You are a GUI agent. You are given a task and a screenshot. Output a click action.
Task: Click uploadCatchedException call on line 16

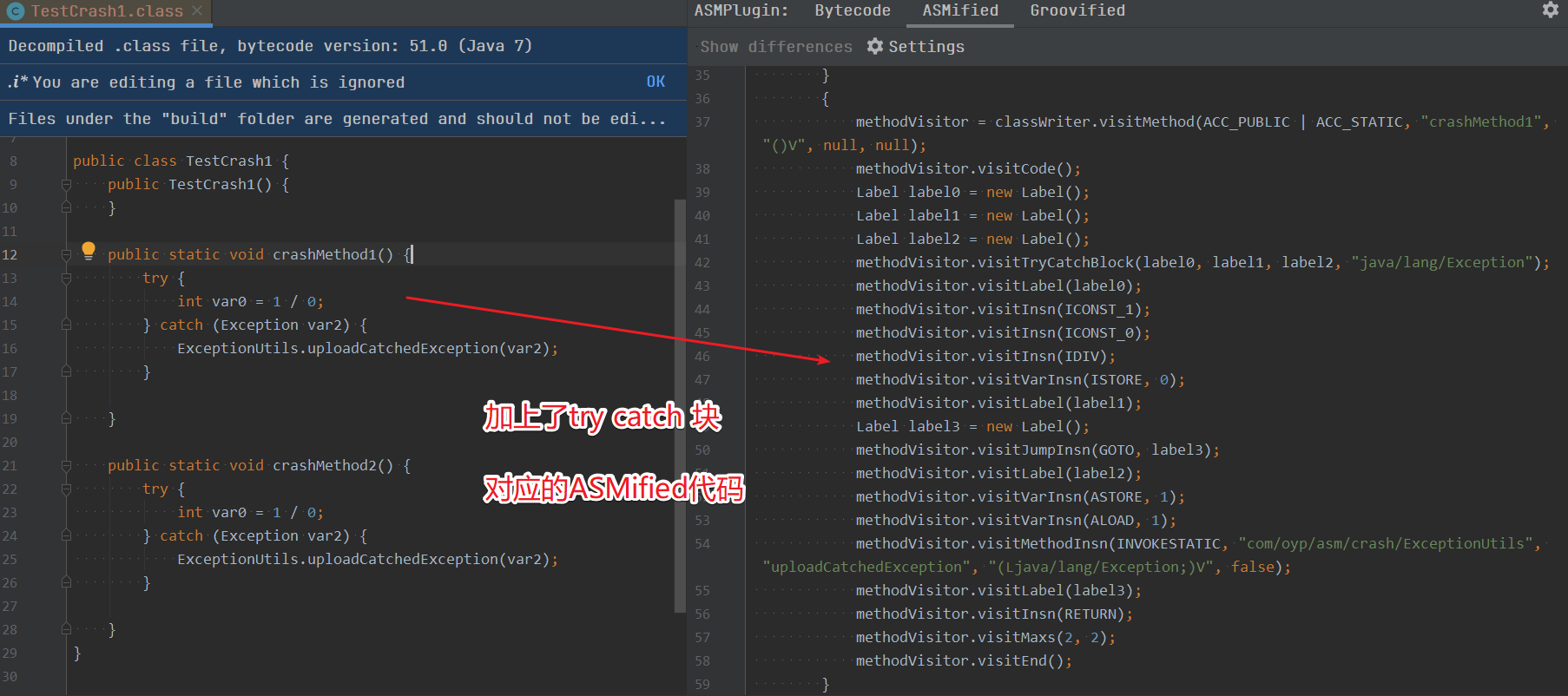pyautogui.click(x=403, y=348)
